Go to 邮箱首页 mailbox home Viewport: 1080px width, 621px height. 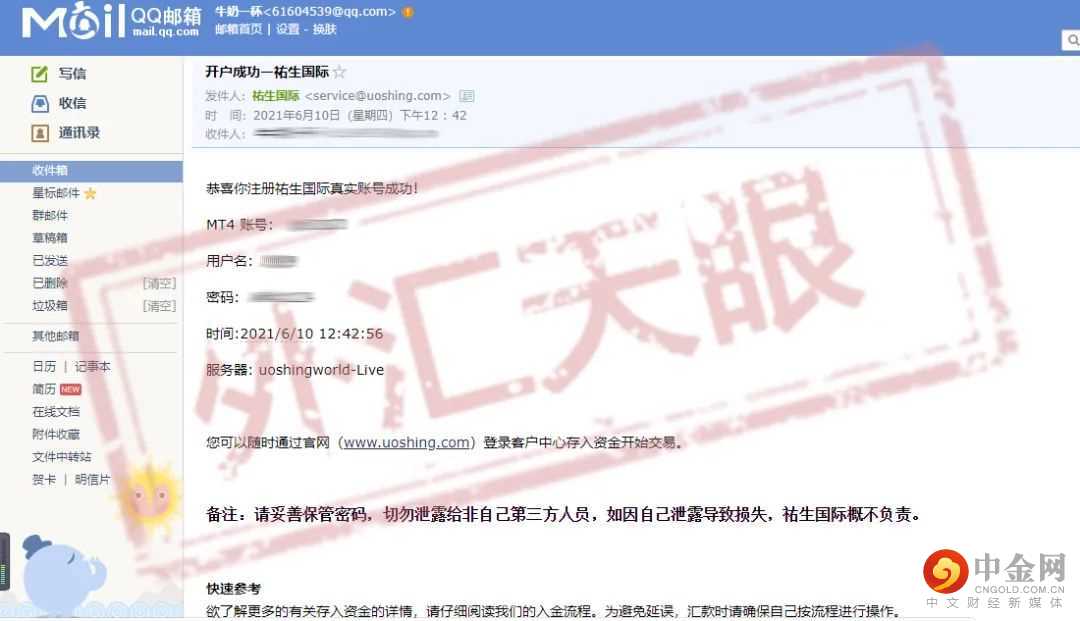click(x=238, y=29)
